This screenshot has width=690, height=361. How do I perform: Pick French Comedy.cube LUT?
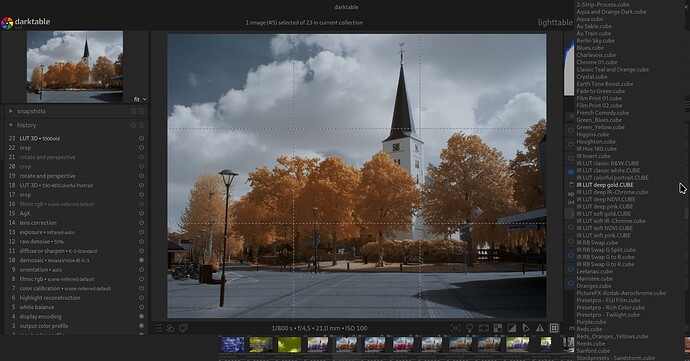click(602, 113)
